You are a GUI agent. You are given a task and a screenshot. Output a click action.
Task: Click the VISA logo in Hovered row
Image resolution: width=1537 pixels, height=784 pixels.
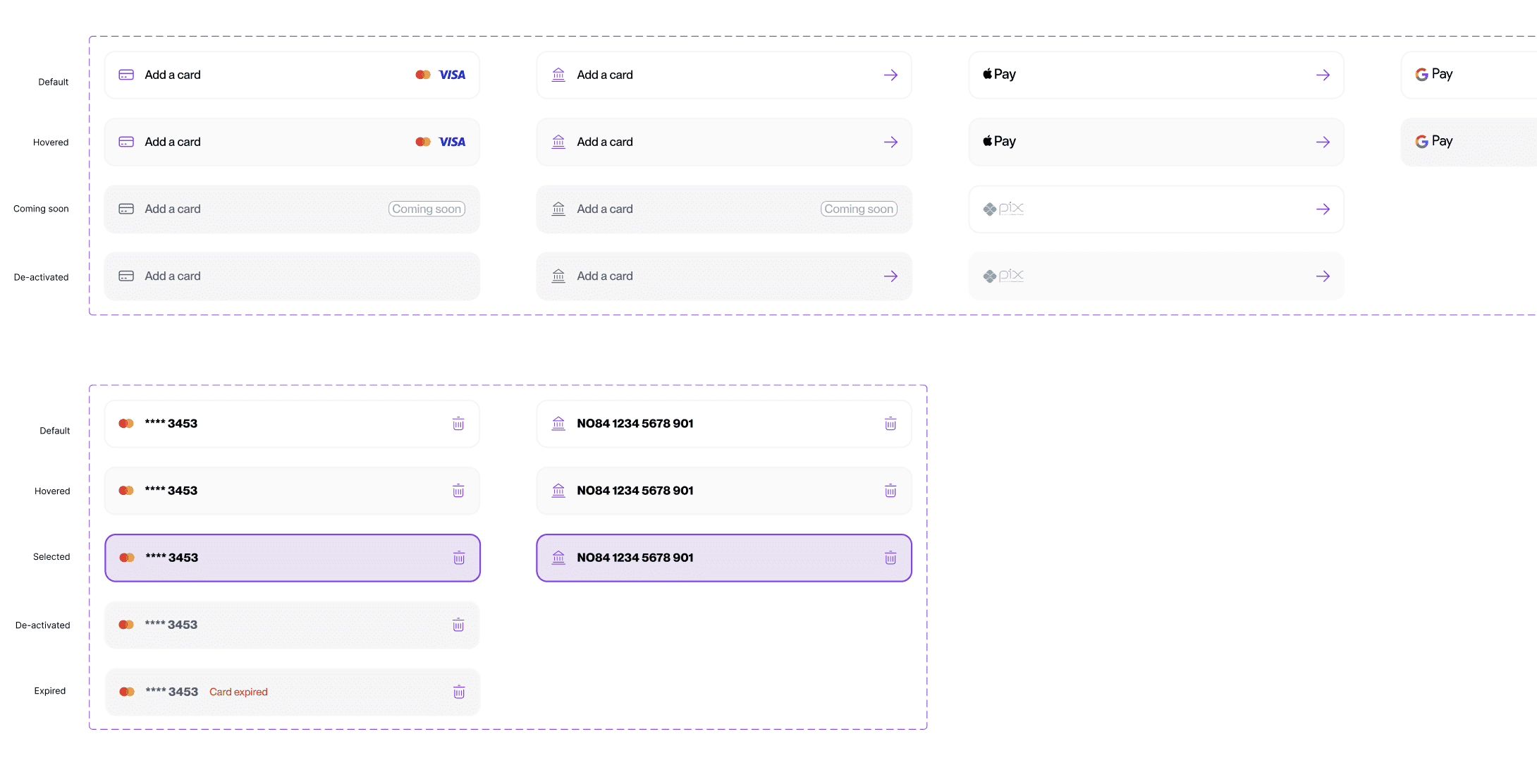coord(452,142)
